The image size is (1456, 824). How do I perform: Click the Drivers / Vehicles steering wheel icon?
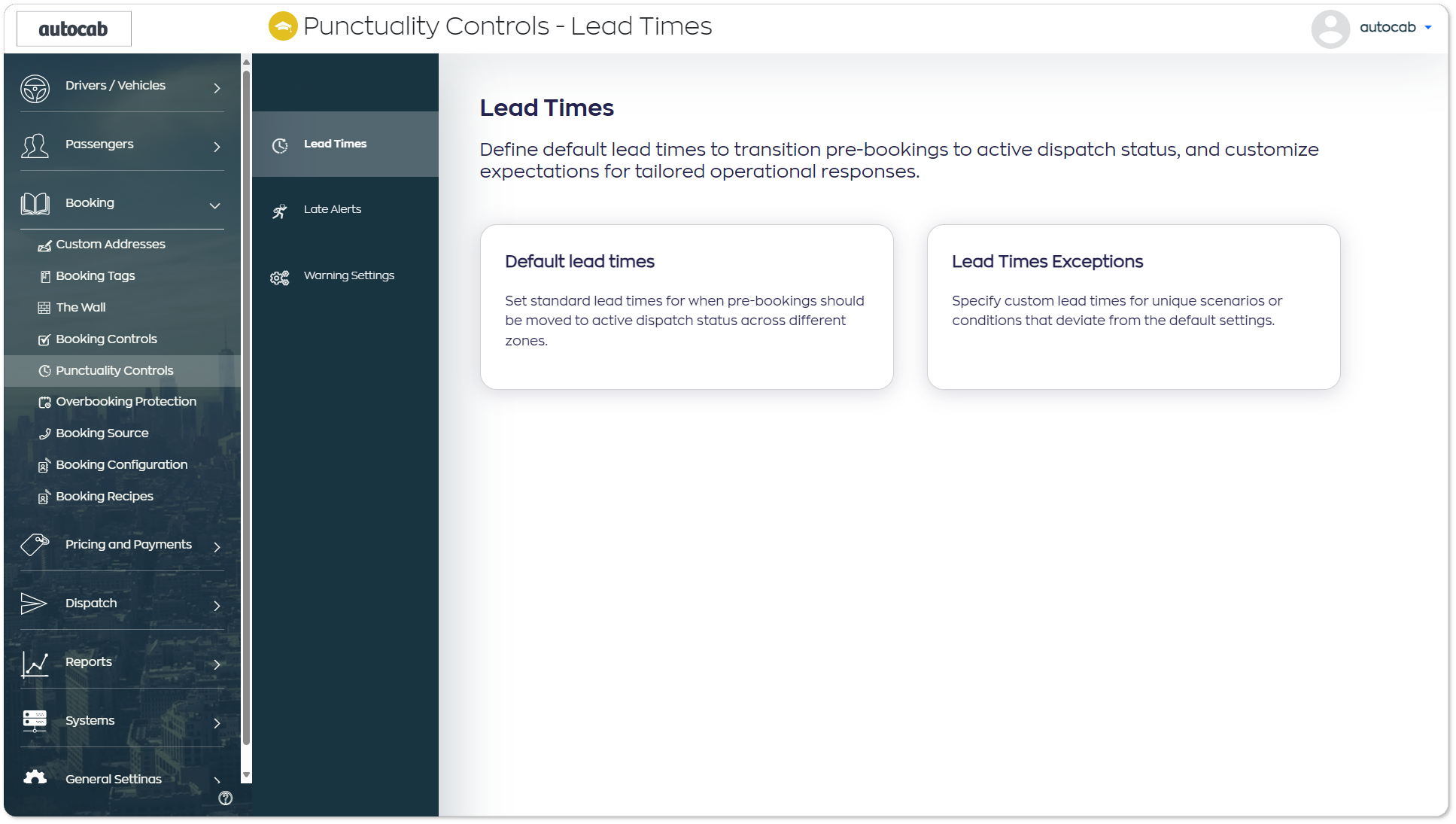click(x=35, y=88)
